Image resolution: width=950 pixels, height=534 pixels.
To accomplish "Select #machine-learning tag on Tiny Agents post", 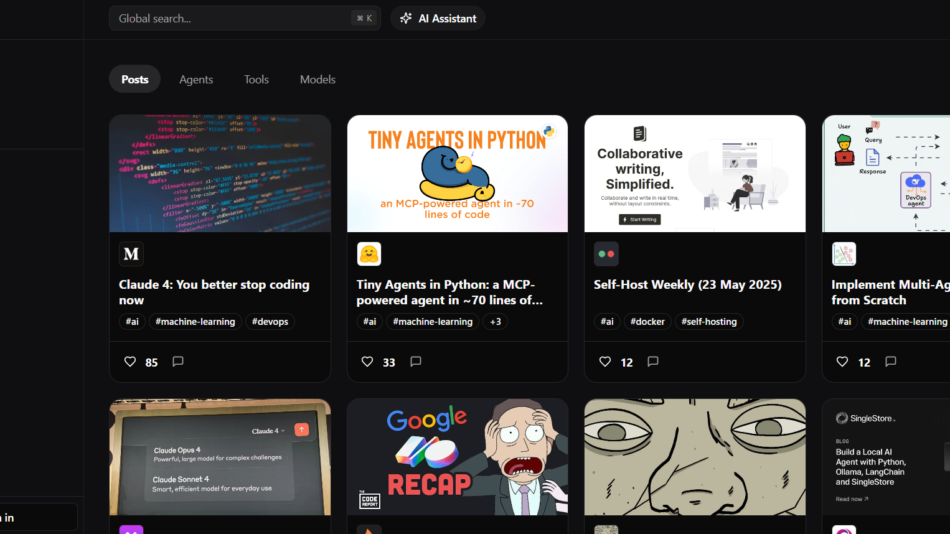I will point(433,321).
